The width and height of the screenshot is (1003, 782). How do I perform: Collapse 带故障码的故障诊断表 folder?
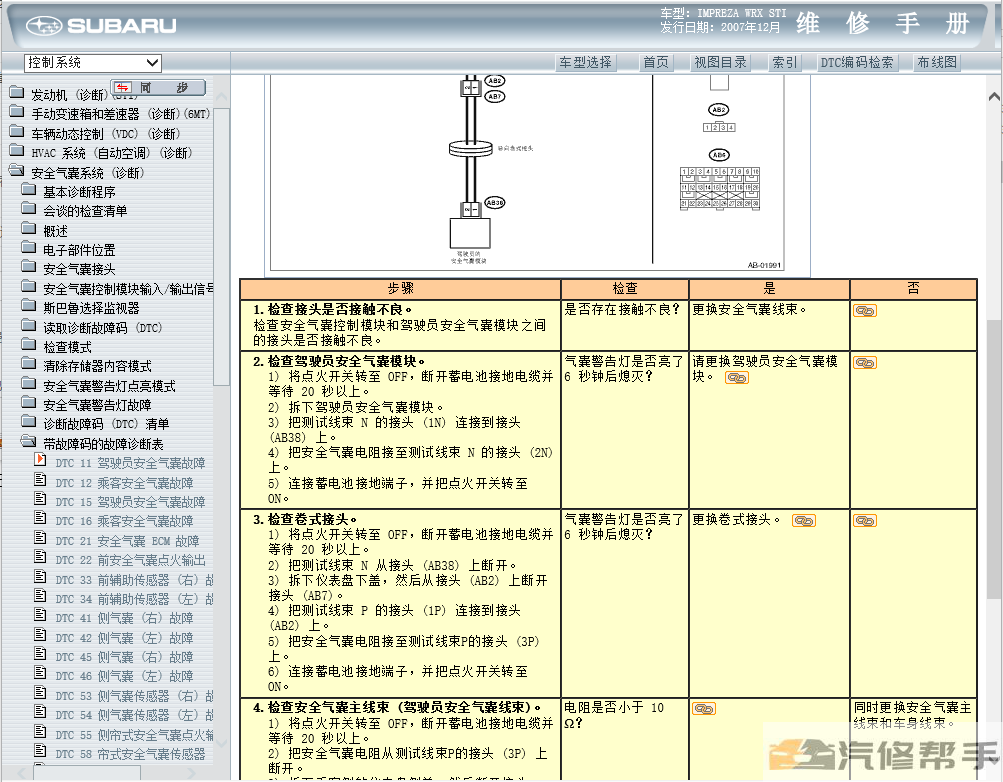tap(28, 442)
